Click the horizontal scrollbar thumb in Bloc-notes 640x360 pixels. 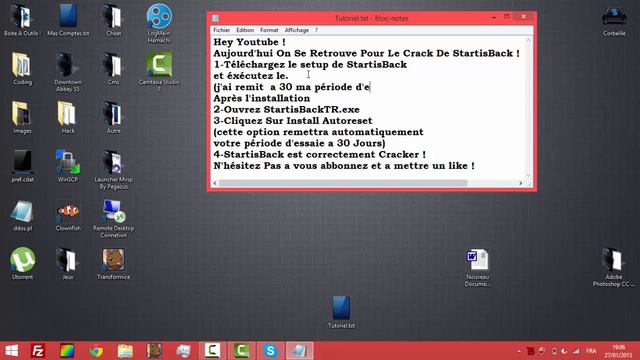coord(343,183)
